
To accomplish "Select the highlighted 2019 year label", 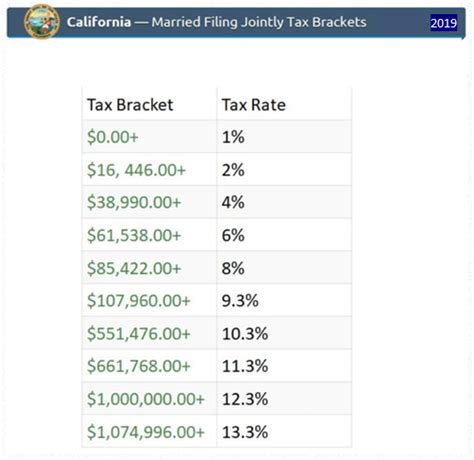I will [x=443, y=23].
